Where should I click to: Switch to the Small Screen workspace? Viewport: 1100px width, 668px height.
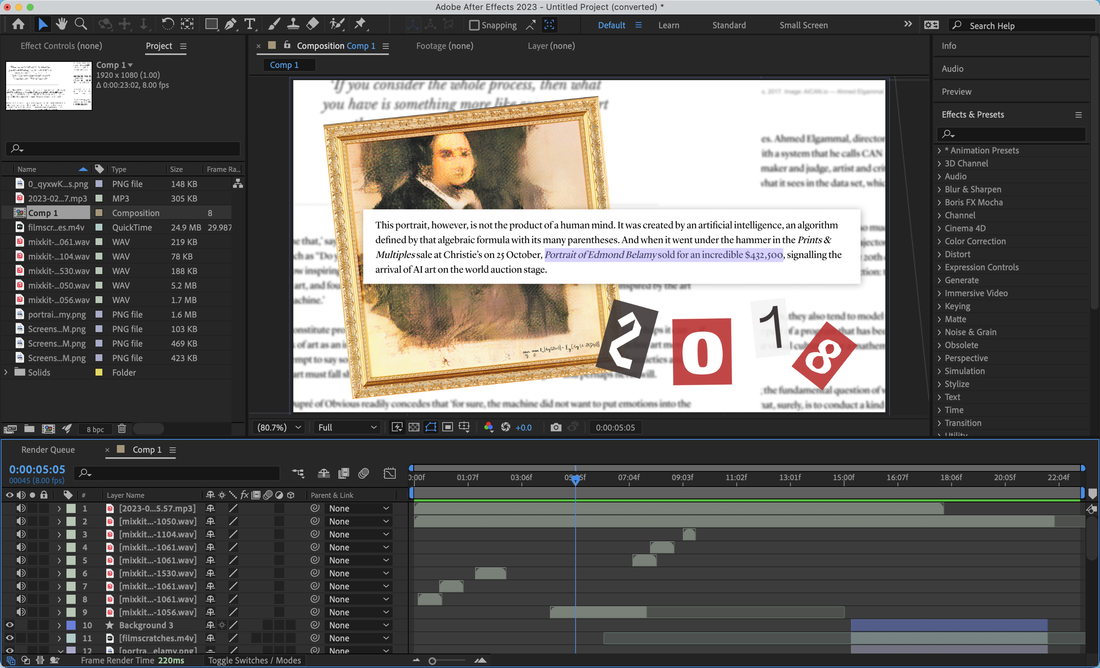point(803,25)
